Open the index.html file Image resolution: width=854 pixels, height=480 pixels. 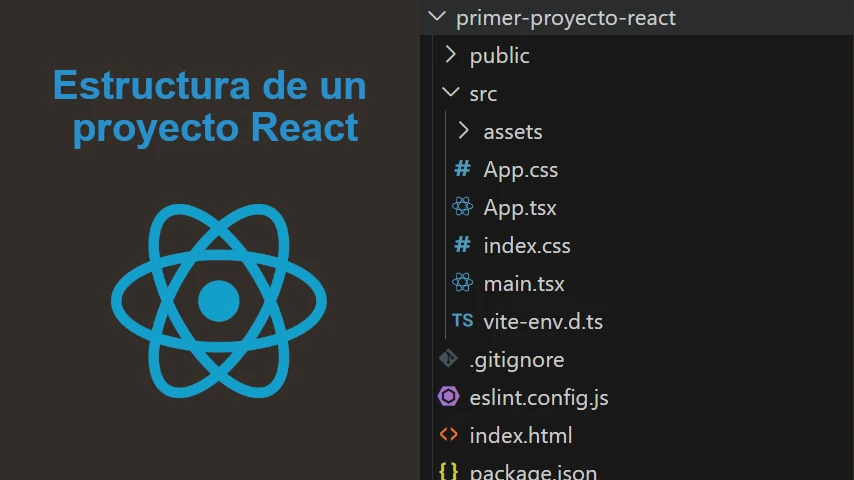[x=521, y=436]
